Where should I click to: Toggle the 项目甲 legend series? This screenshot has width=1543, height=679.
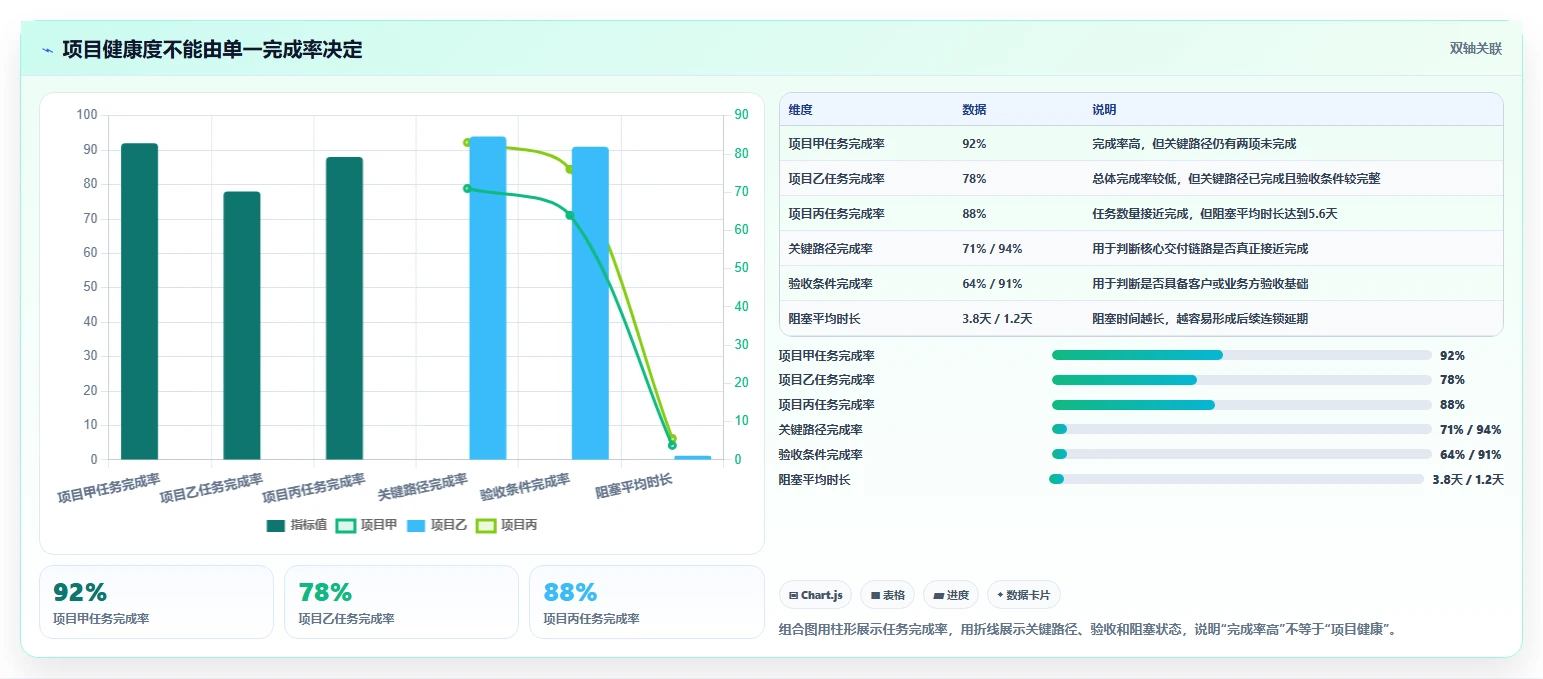pos(366,525)
